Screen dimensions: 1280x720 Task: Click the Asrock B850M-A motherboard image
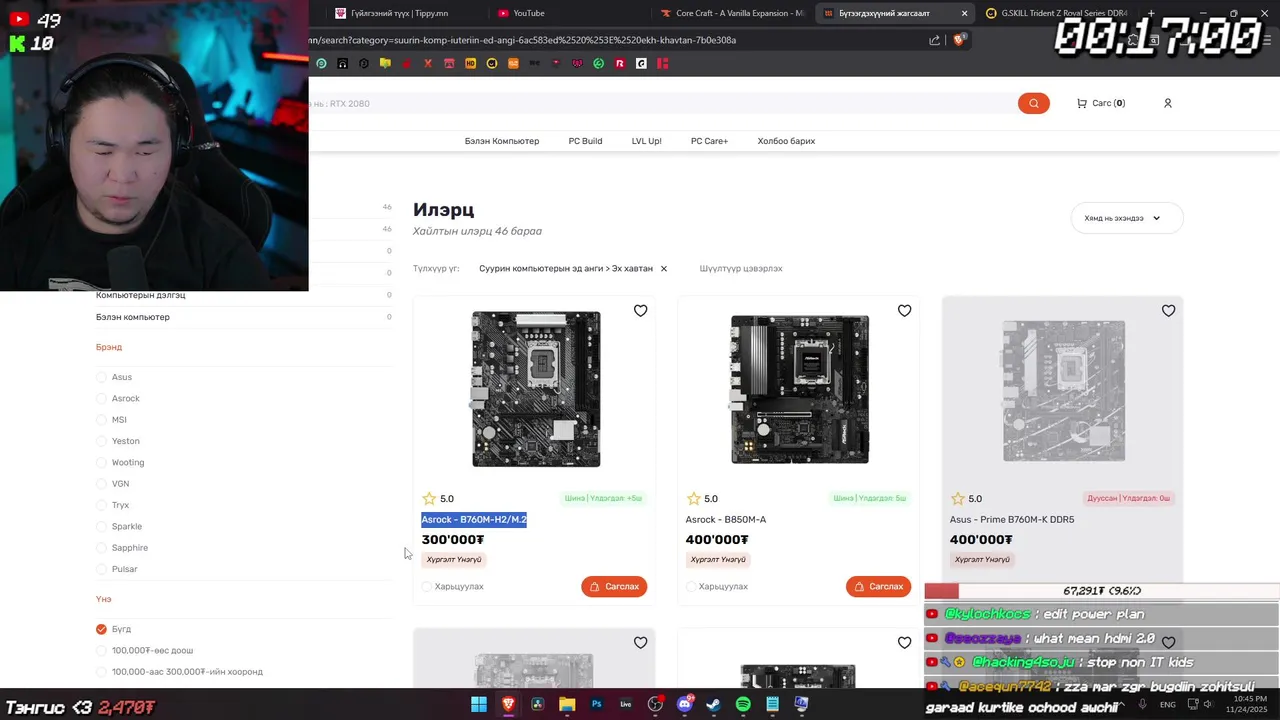tap(800, 389)
